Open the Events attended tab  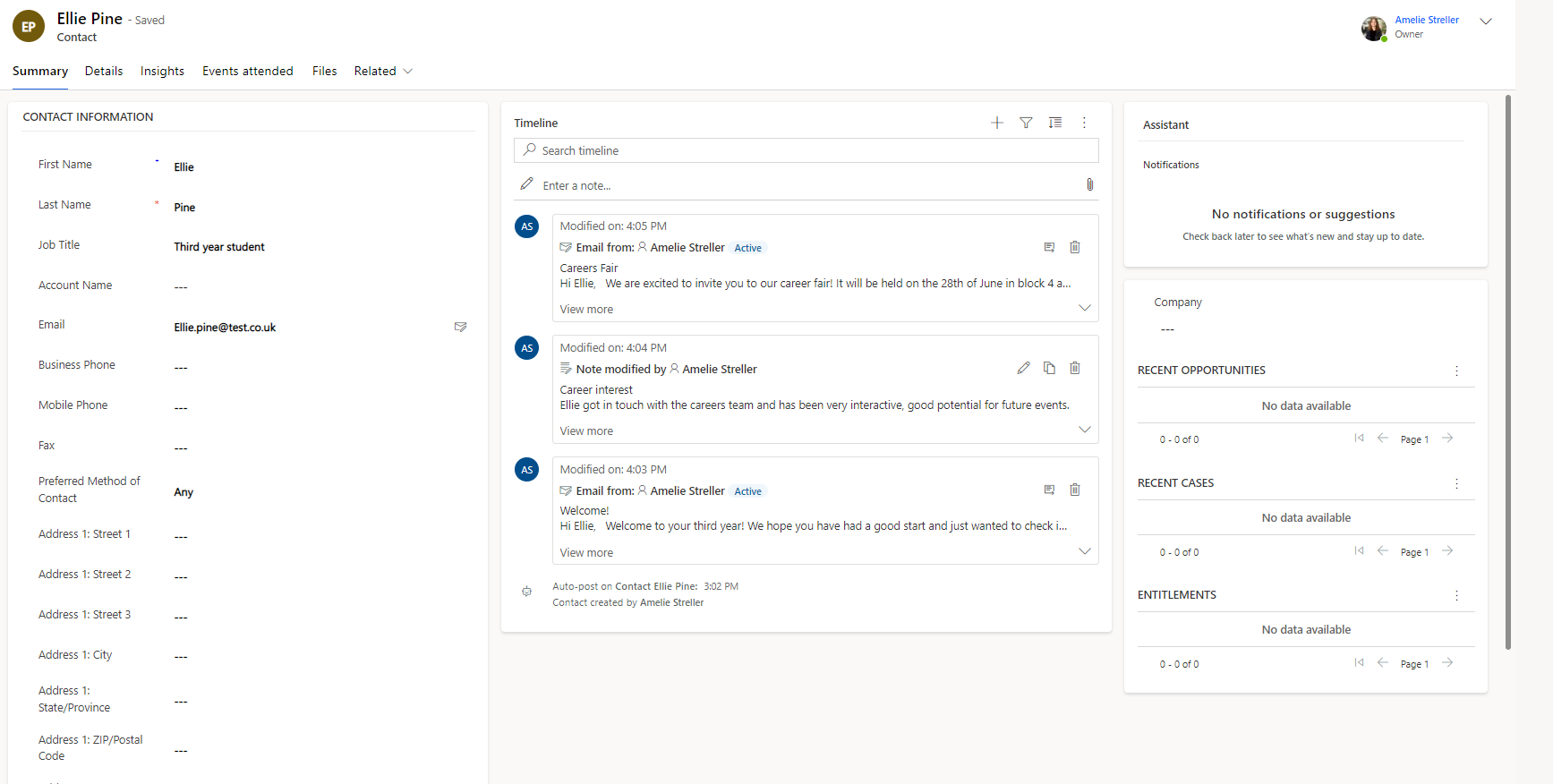[x=247, y=71]
